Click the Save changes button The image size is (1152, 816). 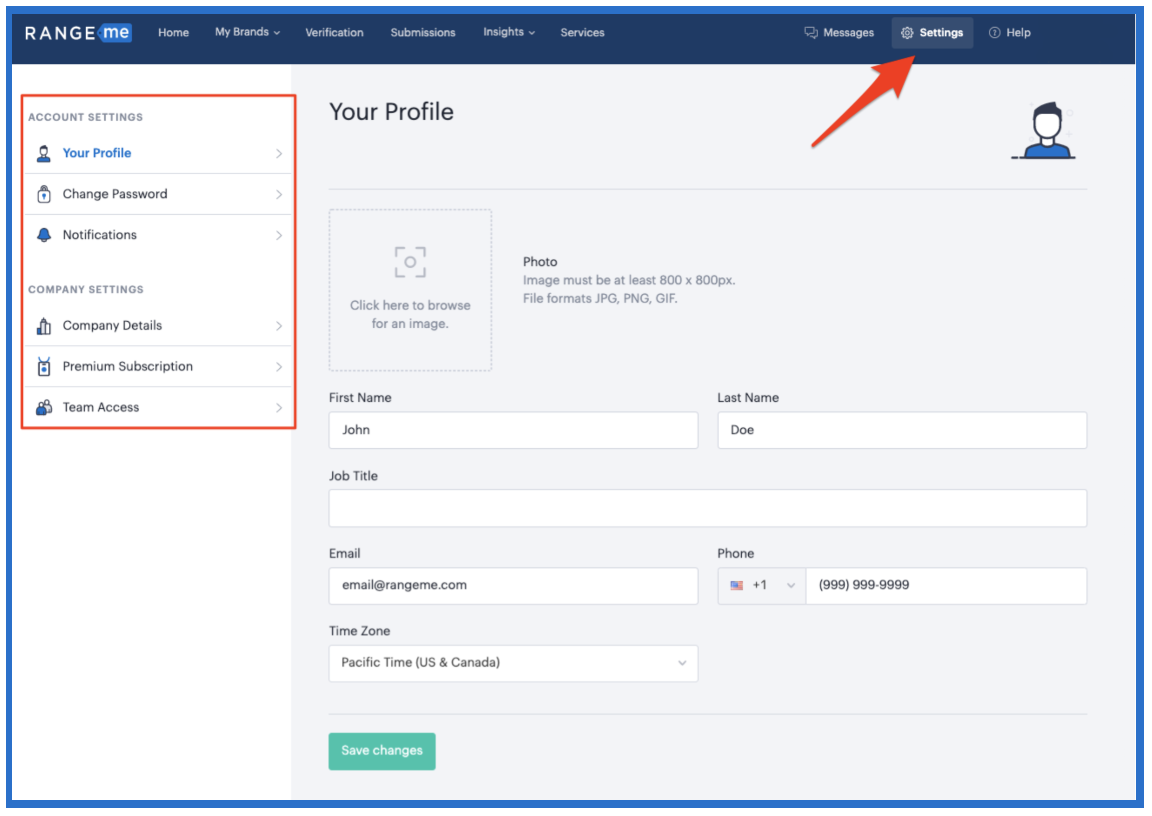click(x=382, y=751)
